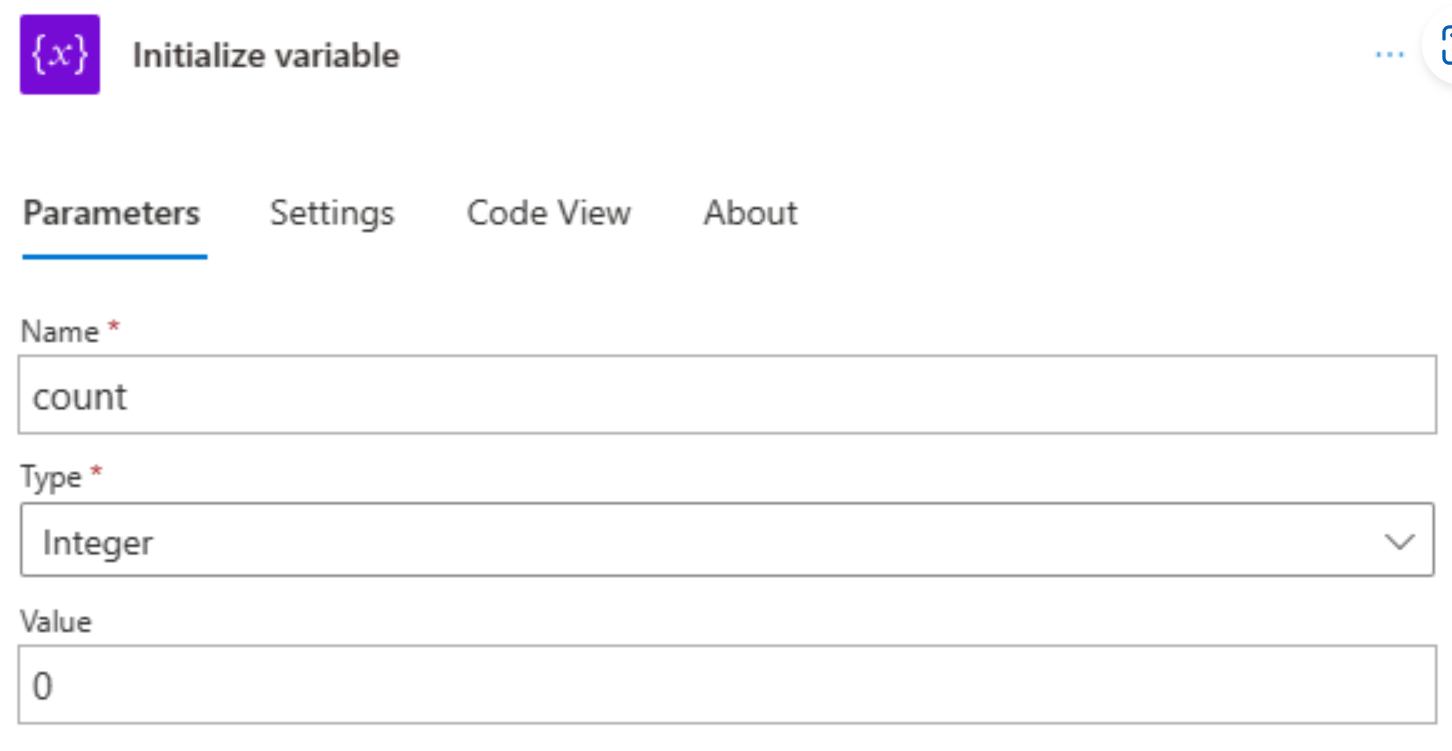The height and width of the screenshot is (751, 1452).
Task: Open the more actions menu for this step
Action: click(1389, 55)
